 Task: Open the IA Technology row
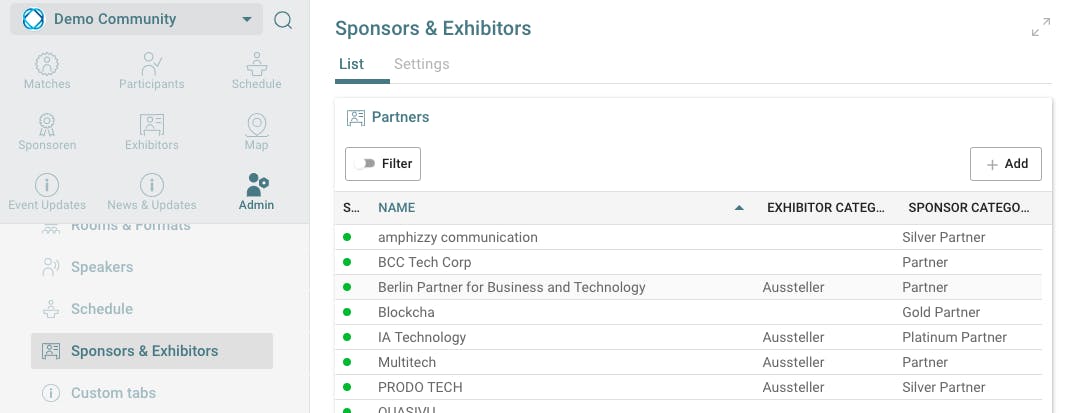[422, 337]
